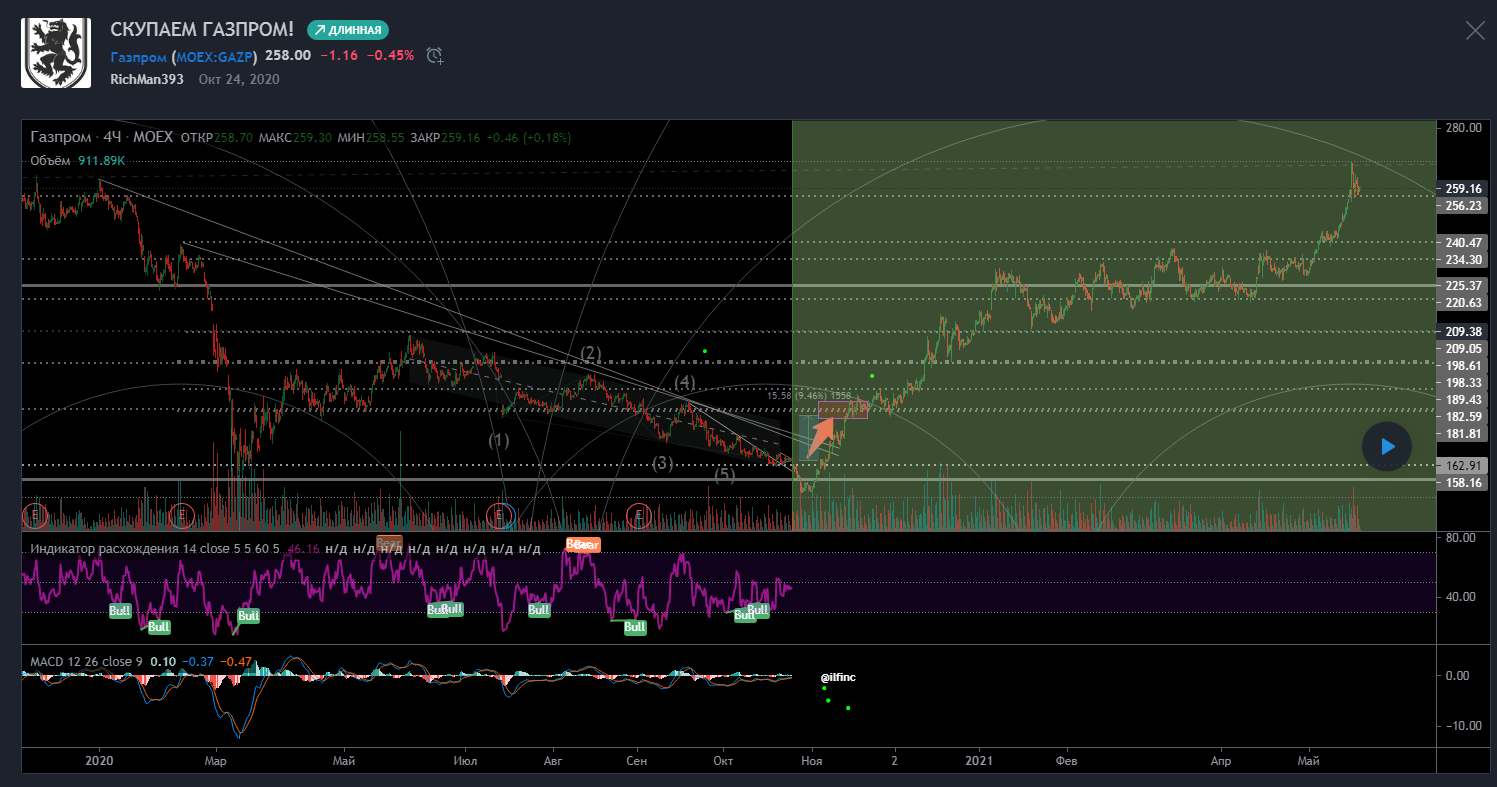Click the divergence indicator value 46.16
Screen dimensions: 1497x787
(302, 548)
